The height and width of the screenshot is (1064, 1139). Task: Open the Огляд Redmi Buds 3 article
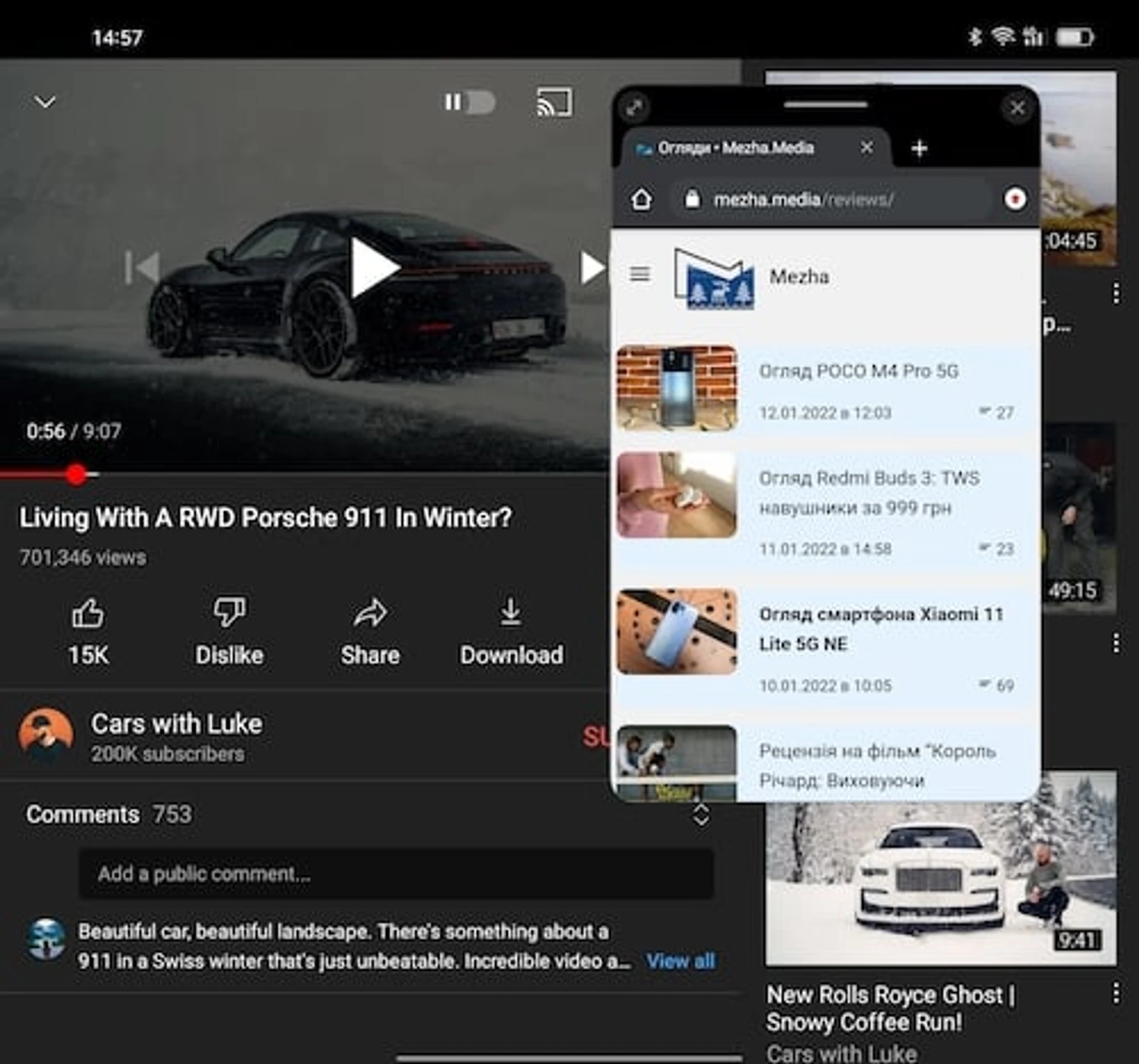(869, 493)
